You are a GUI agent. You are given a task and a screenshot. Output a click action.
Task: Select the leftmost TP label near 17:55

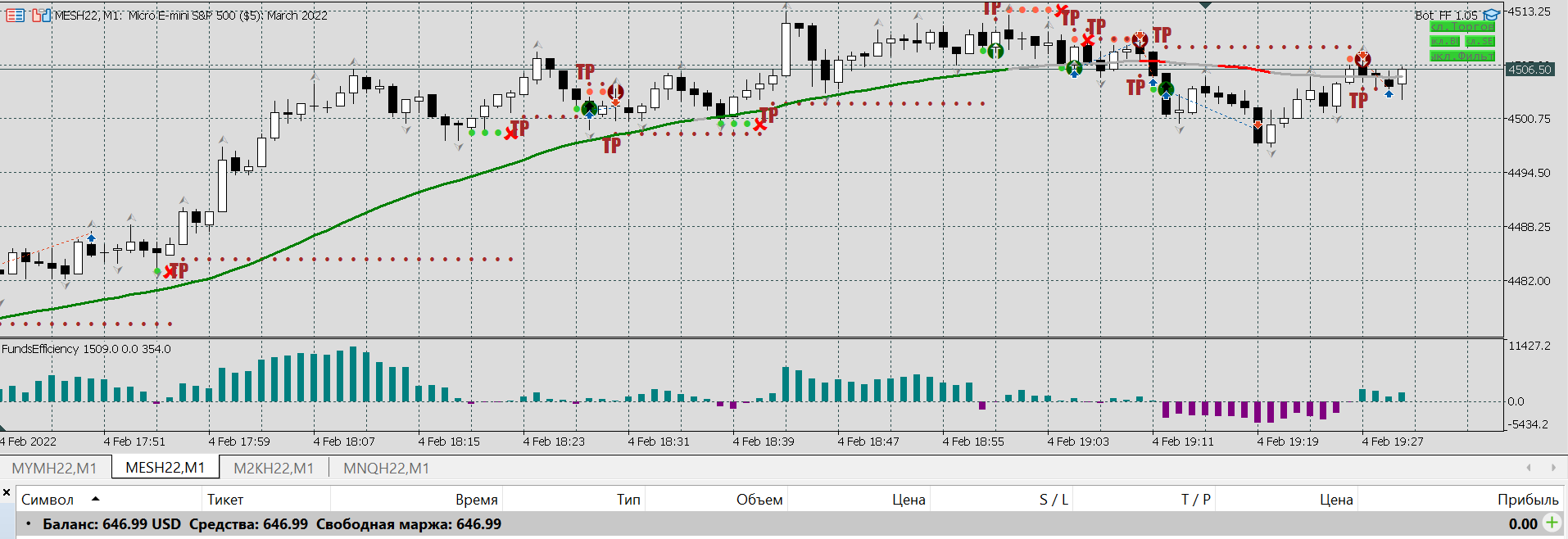(179, 269)
